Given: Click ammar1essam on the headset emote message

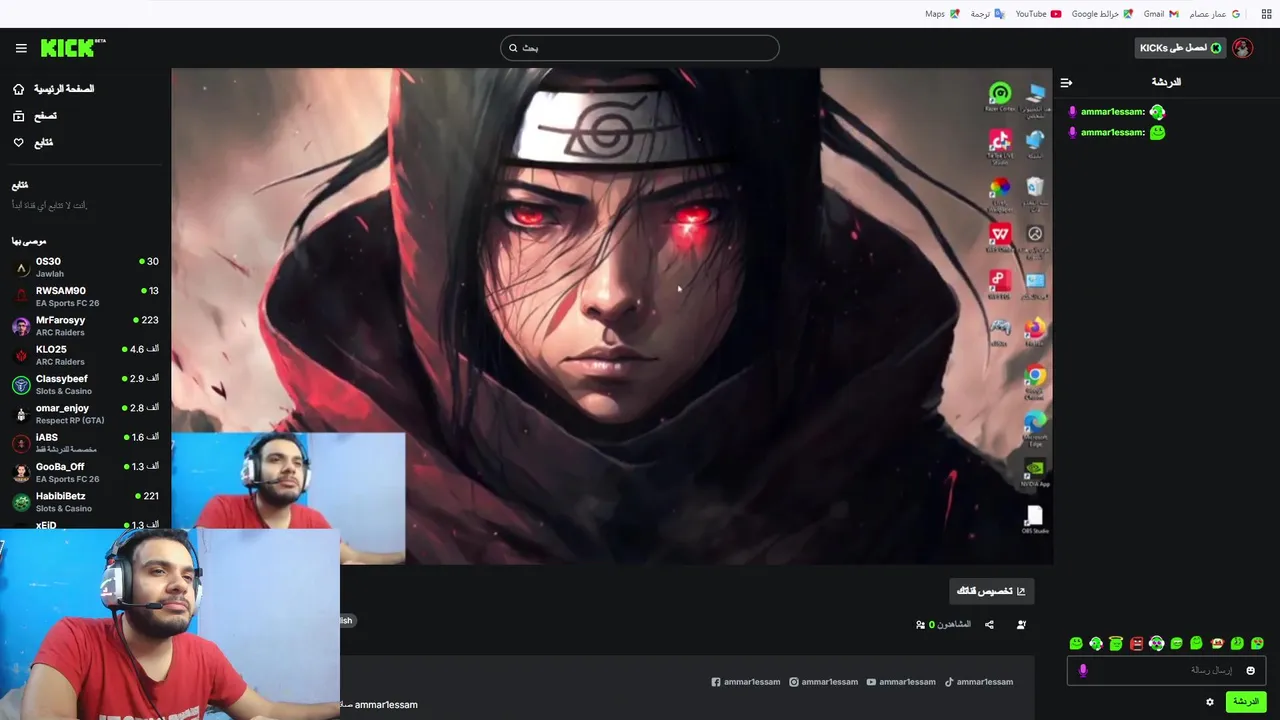Looking at the screenshot, I should point(1112,112).
